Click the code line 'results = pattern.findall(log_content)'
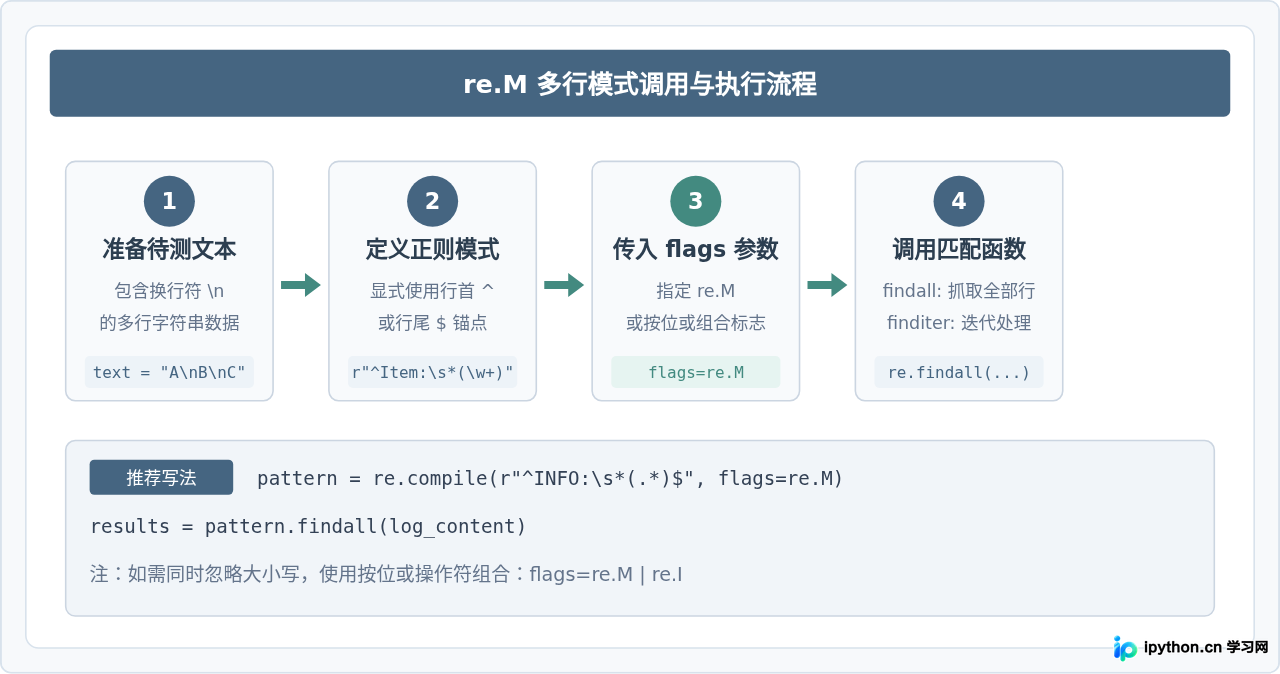Screen dimensions: 1280x674 [x=308, y=526]
